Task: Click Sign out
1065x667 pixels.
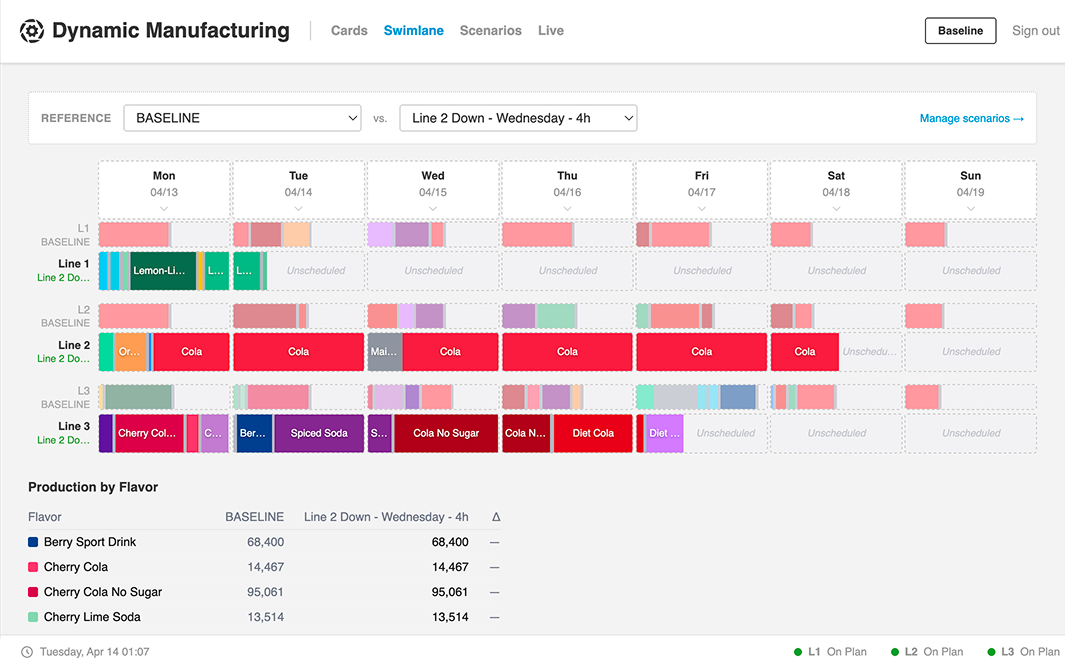Action: coord(1036,31)
